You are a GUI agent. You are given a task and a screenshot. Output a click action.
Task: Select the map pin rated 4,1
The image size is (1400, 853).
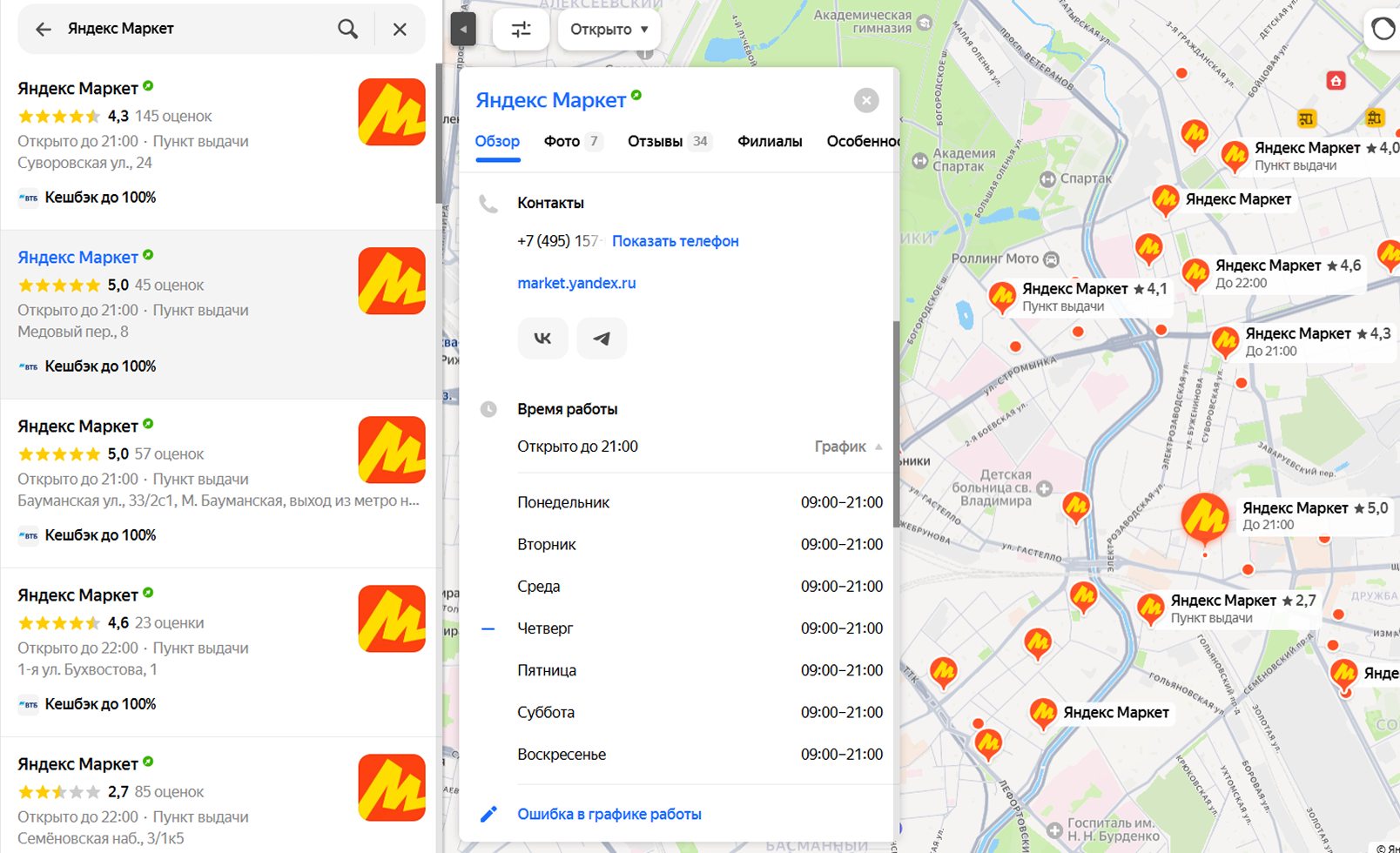(1002, 297)
